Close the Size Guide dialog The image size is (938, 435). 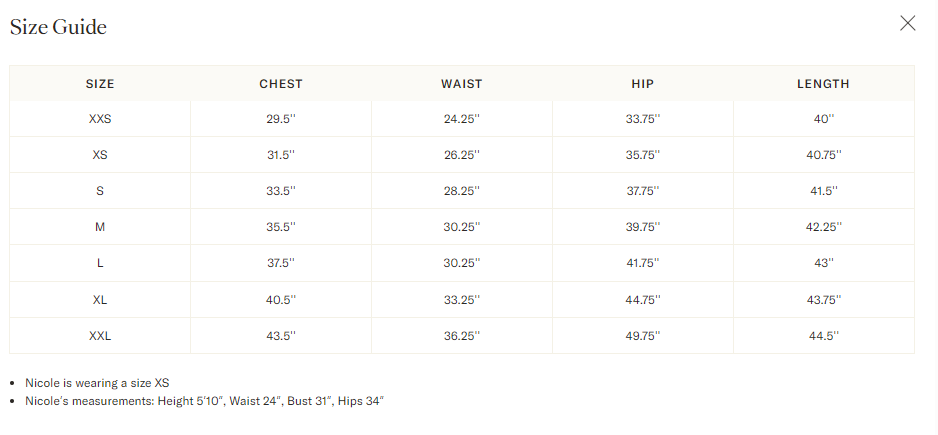907,24
